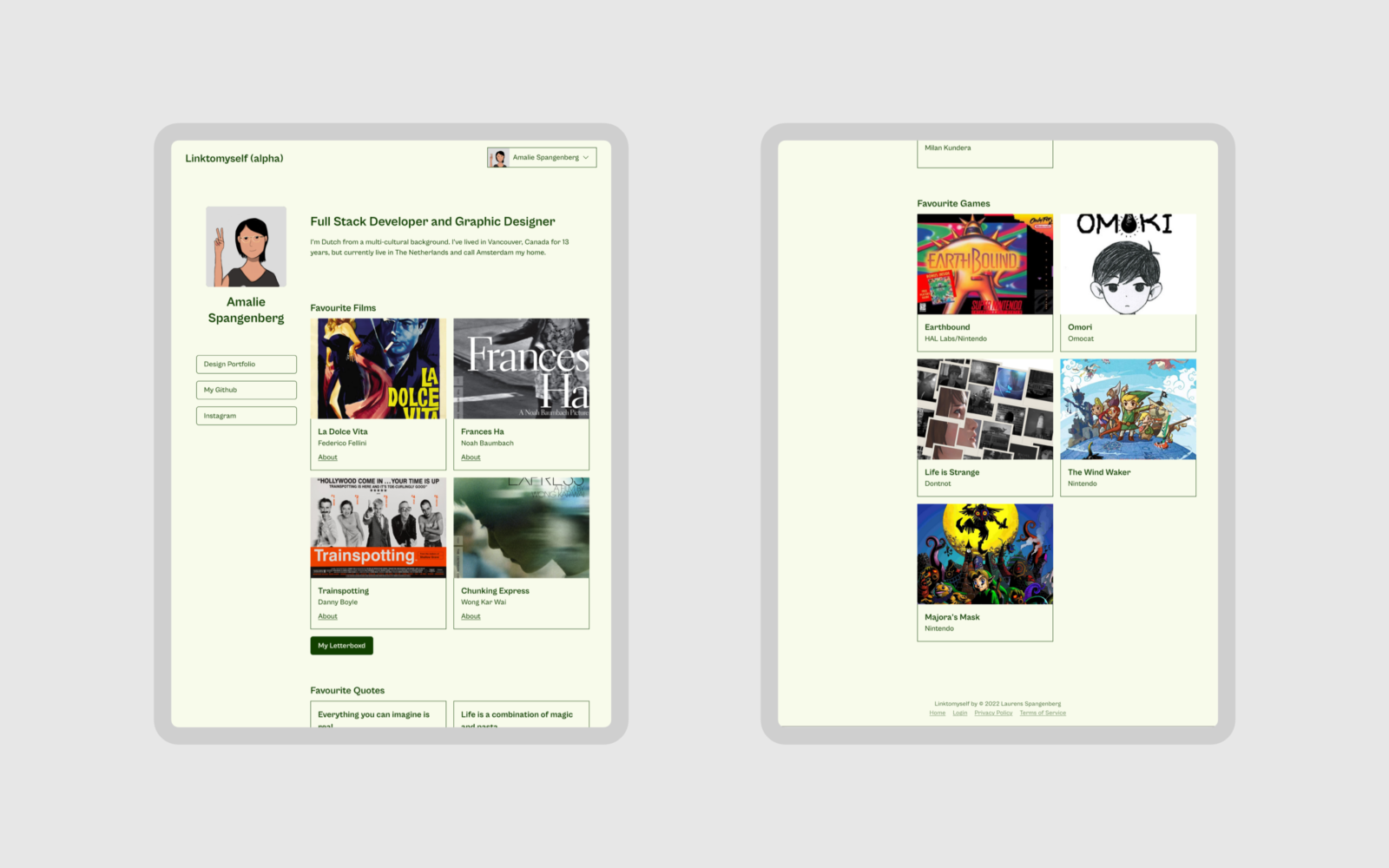The width and height of the screenshot is (1389, 868).
Task: Open the Privacy Policy footer link
Action: (993, 713)
